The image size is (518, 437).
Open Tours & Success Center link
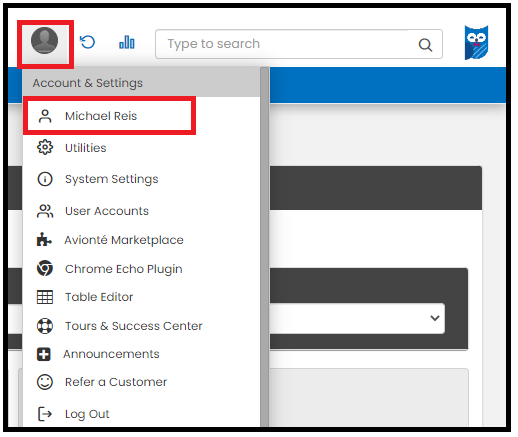[x=134, y=327]
